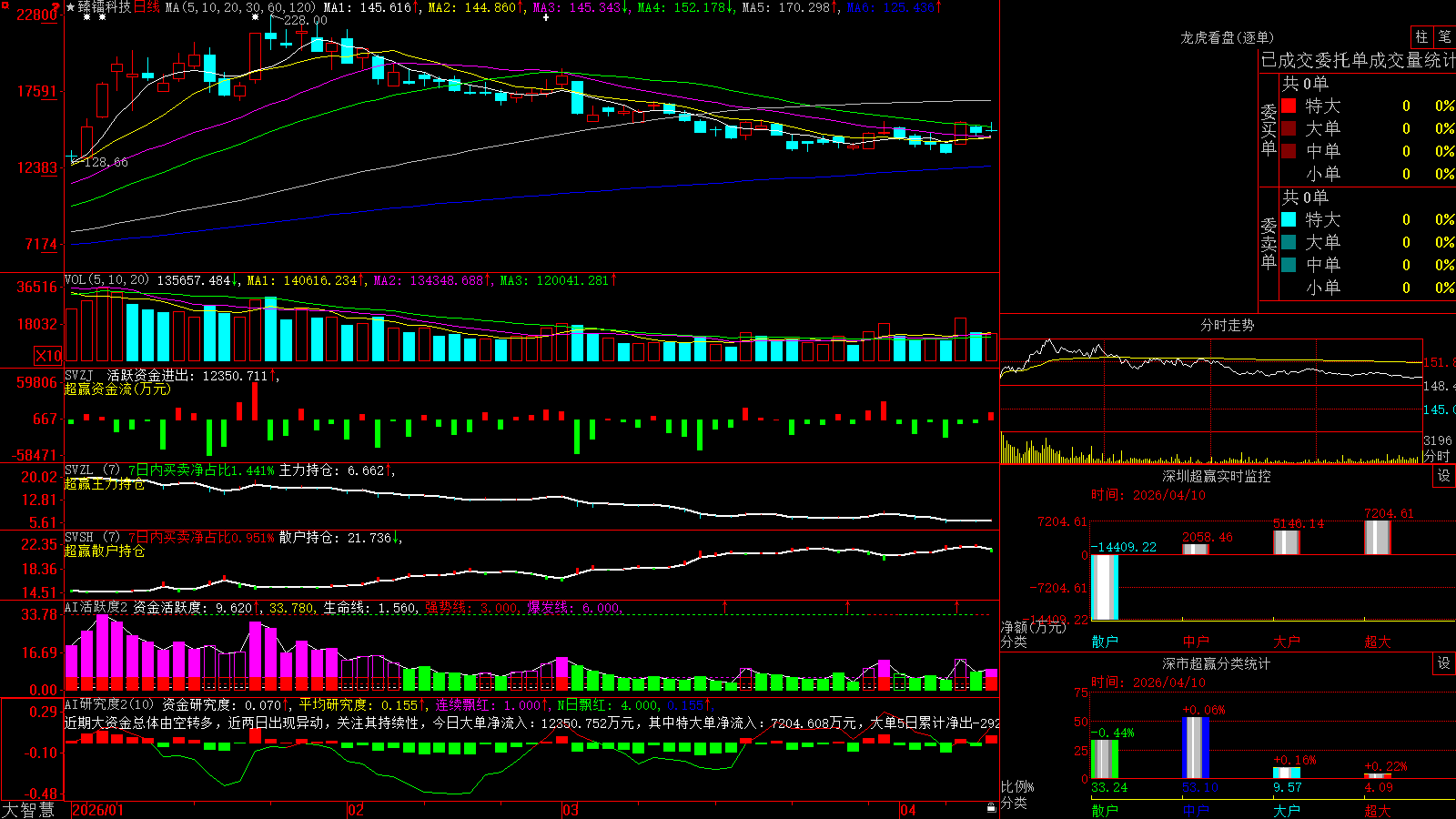
Task: Click the 深市超赢分类统计 panel title
Action: 1216,663
